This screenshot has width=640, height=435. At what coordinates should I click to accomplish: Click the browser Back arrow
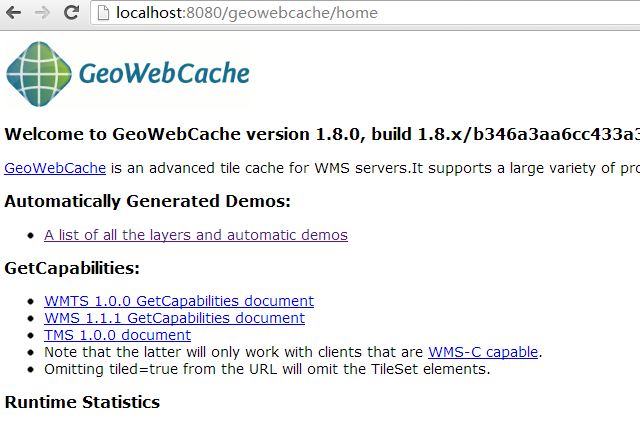point(13,13)
